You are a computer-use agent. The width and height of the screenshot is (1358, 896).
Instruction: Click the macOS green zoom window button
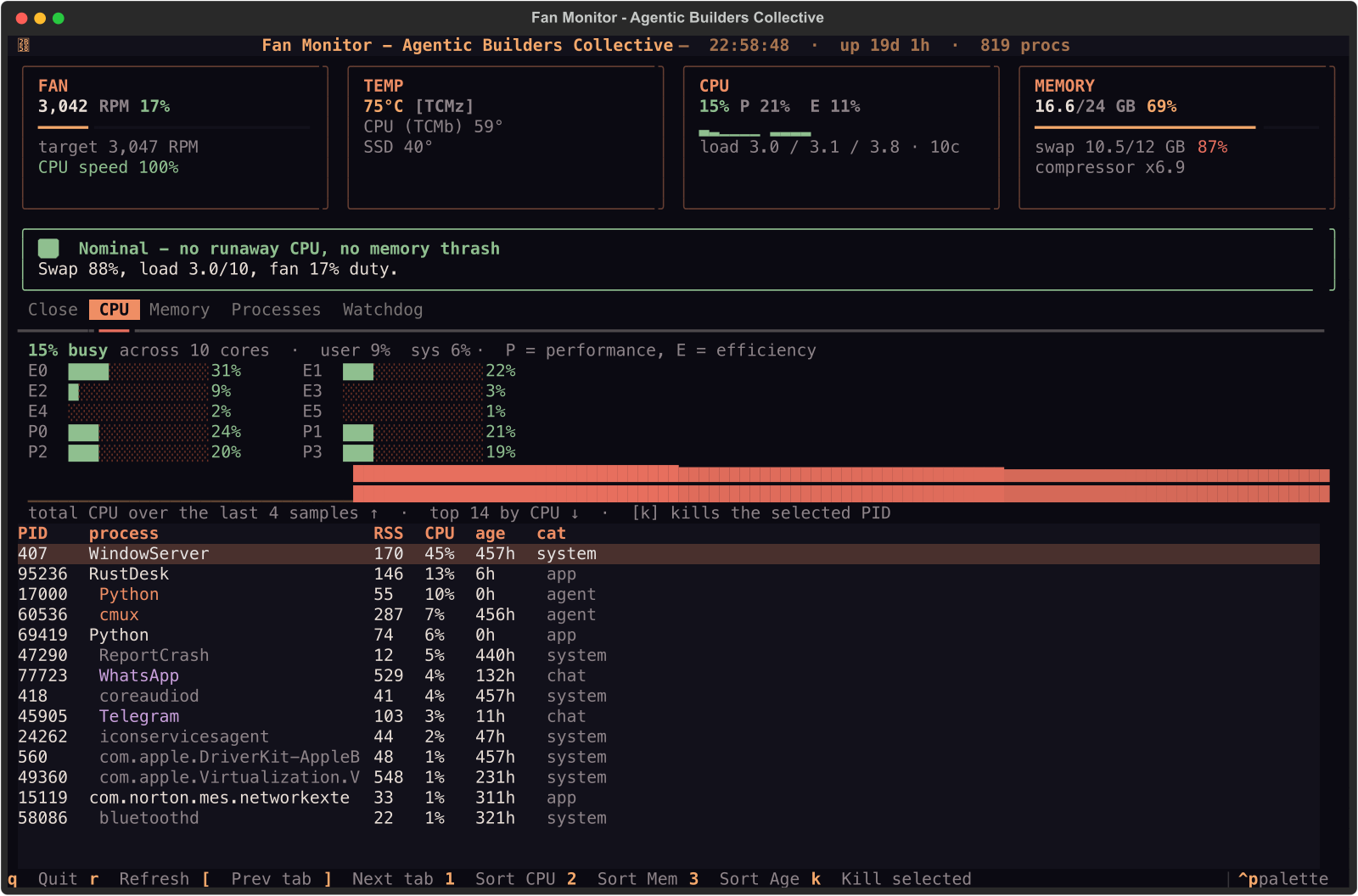click(59, 18)
